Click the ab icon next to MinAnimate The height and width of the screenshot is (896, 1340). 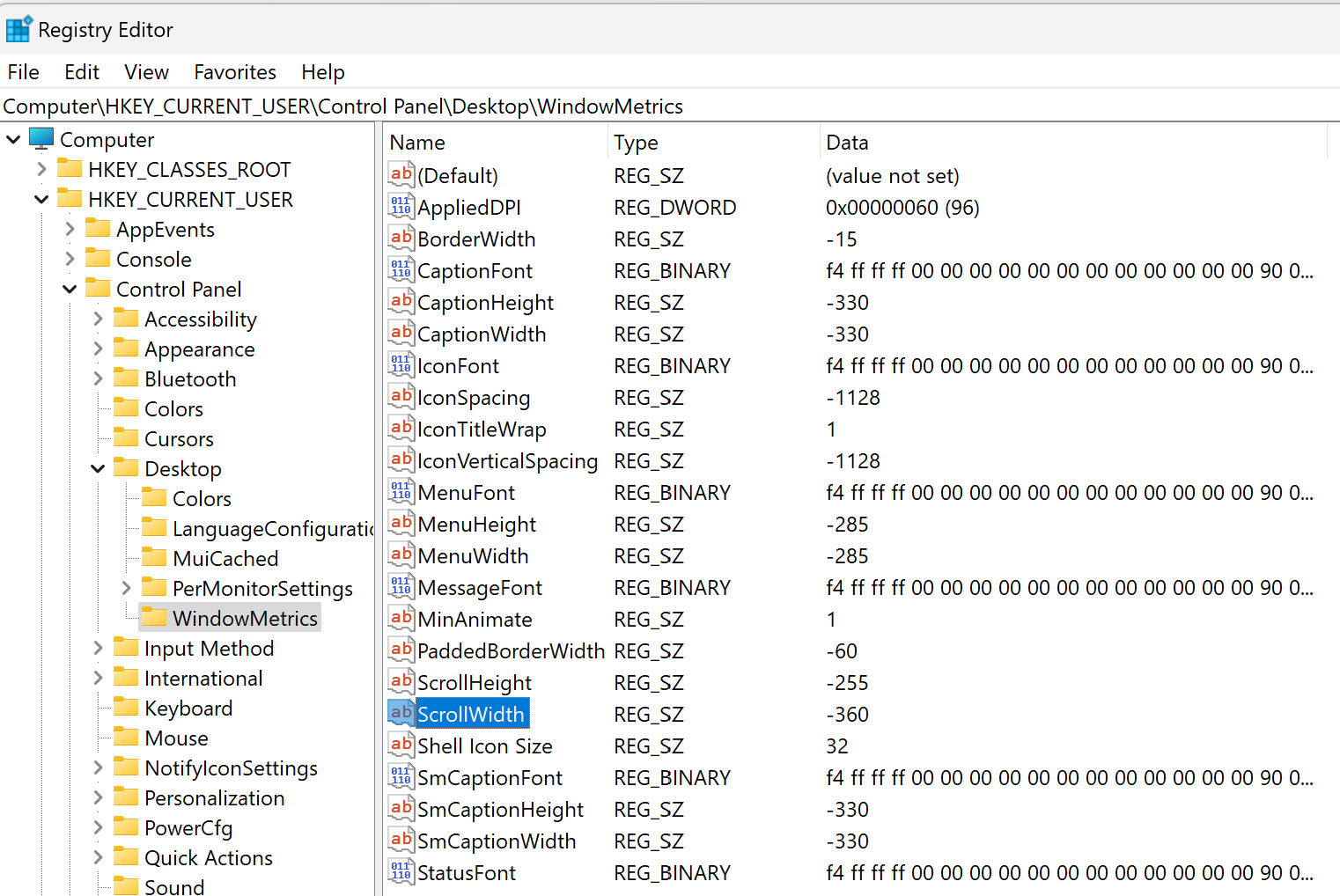pos(401,618)
